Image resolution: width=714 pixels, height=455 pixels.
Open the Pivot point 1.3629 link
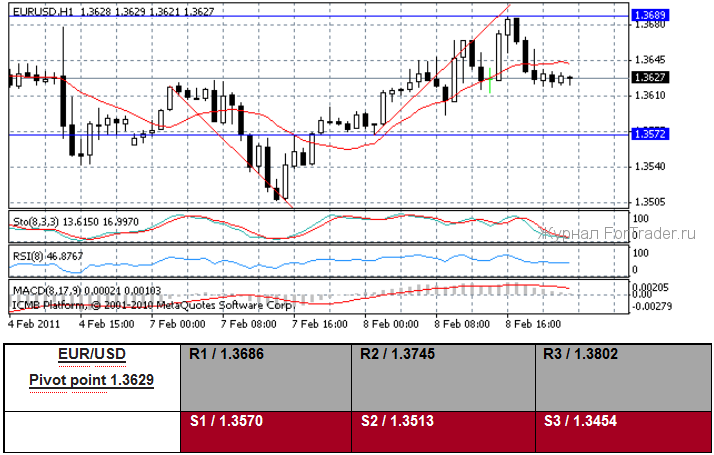[91, 381]
